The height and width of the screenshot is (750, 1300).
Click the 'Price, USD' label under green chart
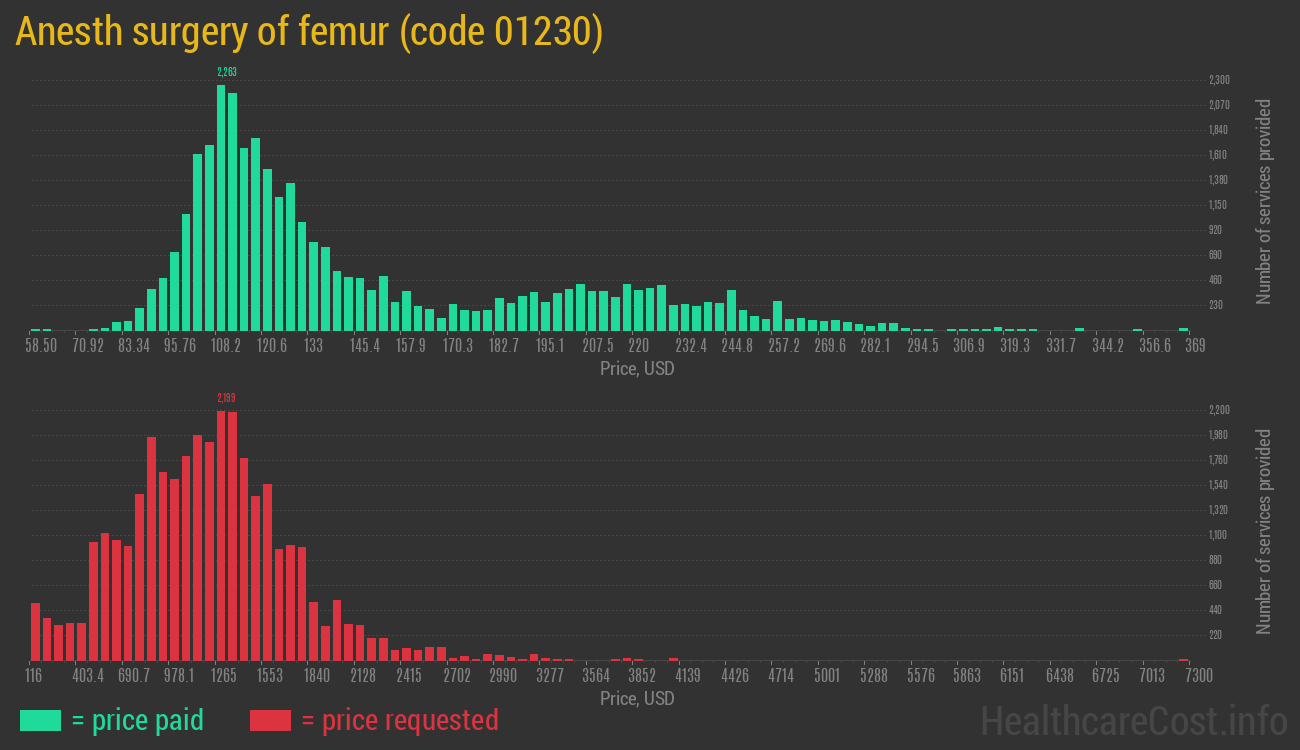click(x=637, y=369)
